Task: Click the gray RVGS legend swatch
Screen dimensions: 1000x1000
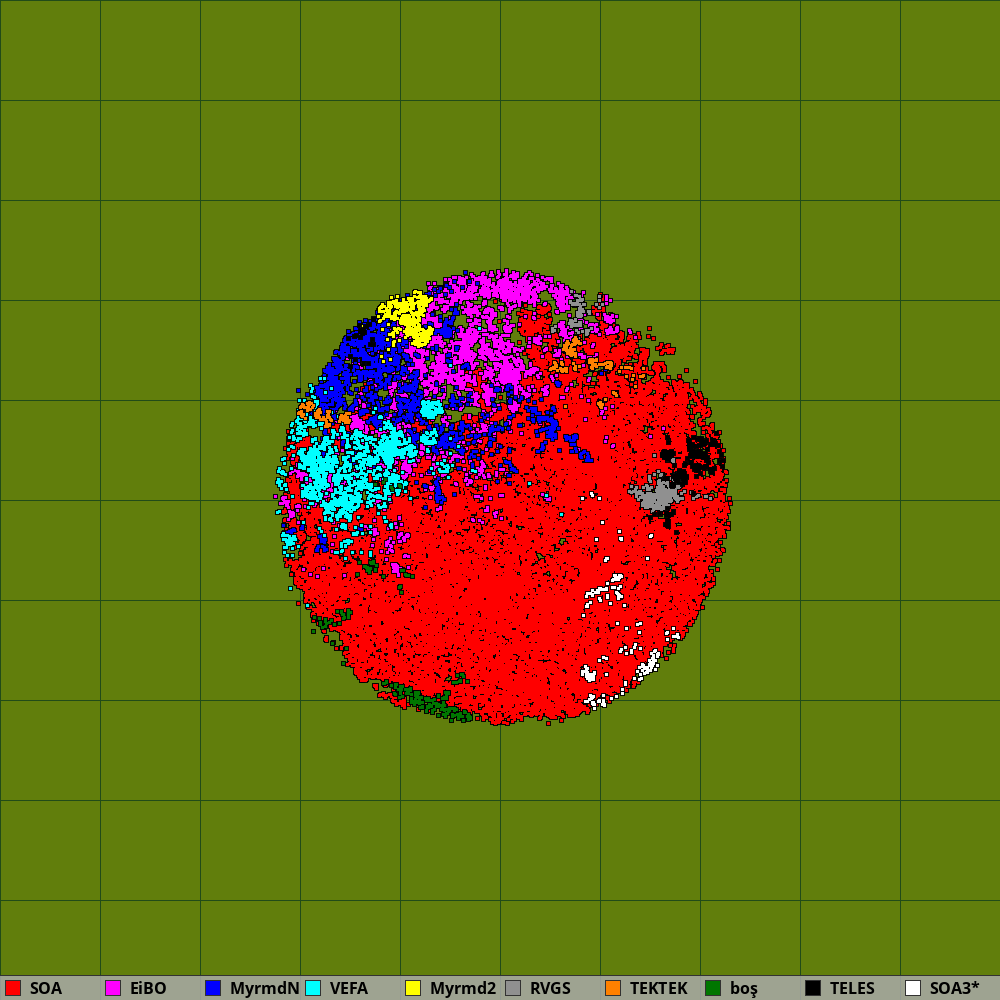Action: tap(513, 988)
